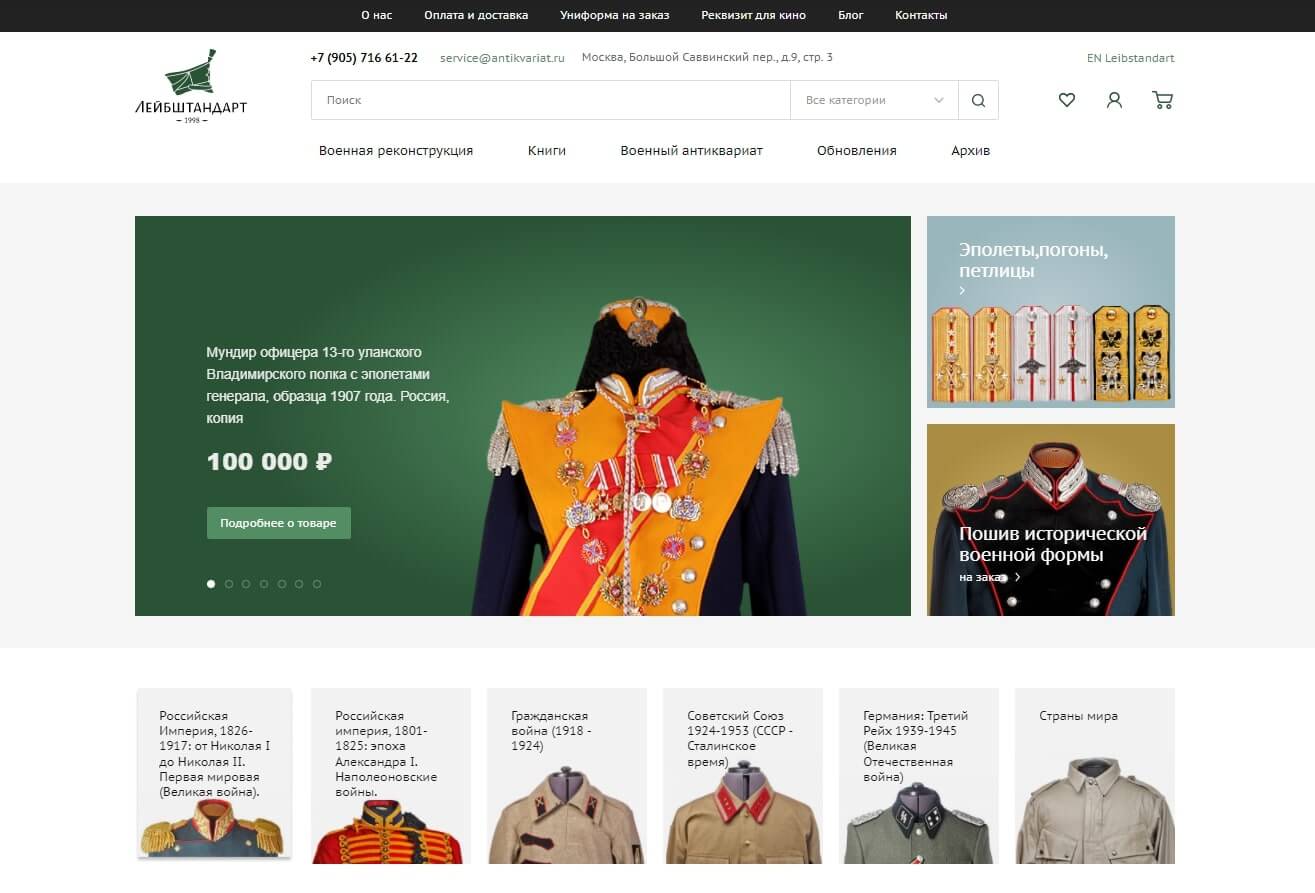1315x893 pixels.
Task: Open the Военный антиквариат category
Action: coord(692,151)
